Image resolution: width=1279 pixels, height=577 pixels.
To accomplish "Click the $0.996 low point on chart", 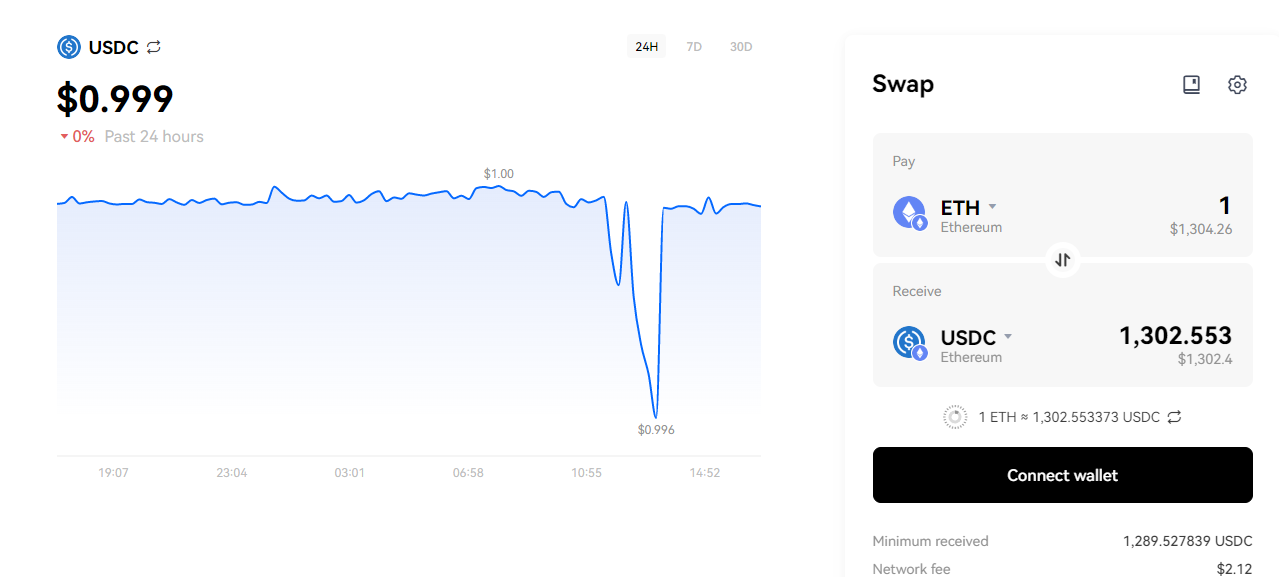I will (x=656, y=416).
